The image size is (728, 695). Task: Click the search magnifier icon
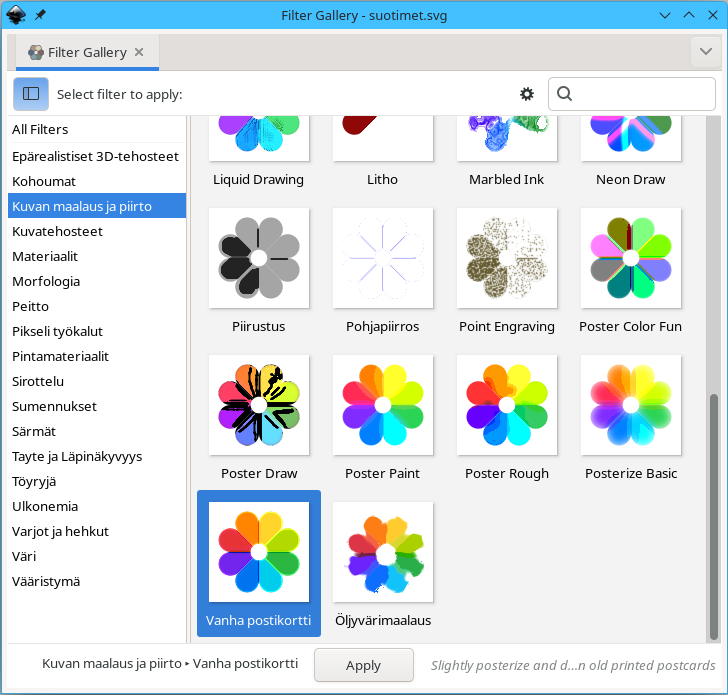(564, 94)
